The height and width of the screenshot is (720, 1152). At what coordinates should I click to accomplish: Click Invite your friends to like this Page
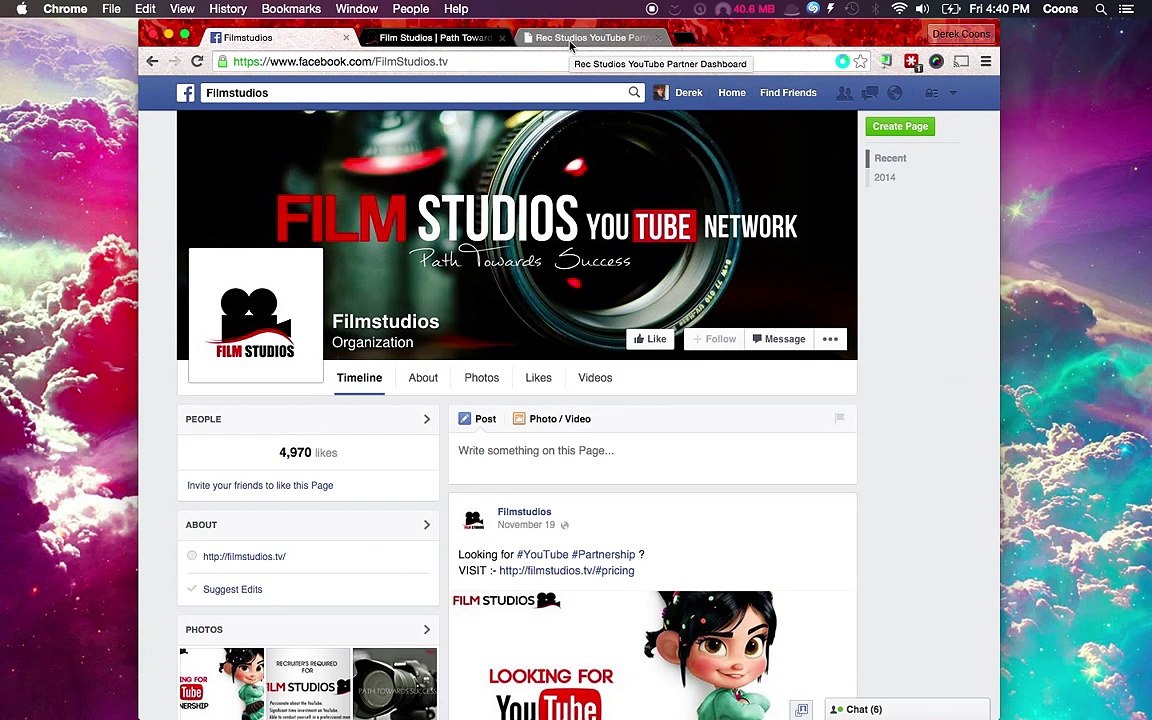pos(260,485)
